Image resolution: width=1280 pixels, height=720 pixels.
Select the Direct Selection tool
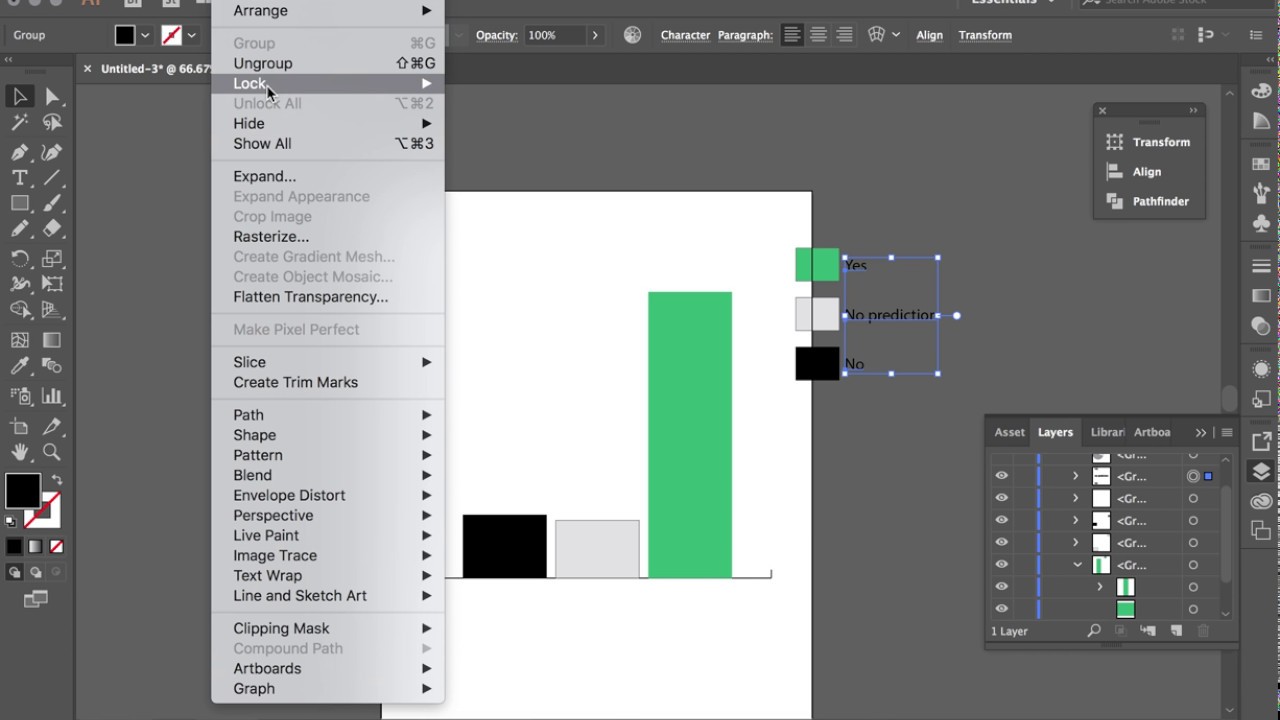tap(52, 96)
